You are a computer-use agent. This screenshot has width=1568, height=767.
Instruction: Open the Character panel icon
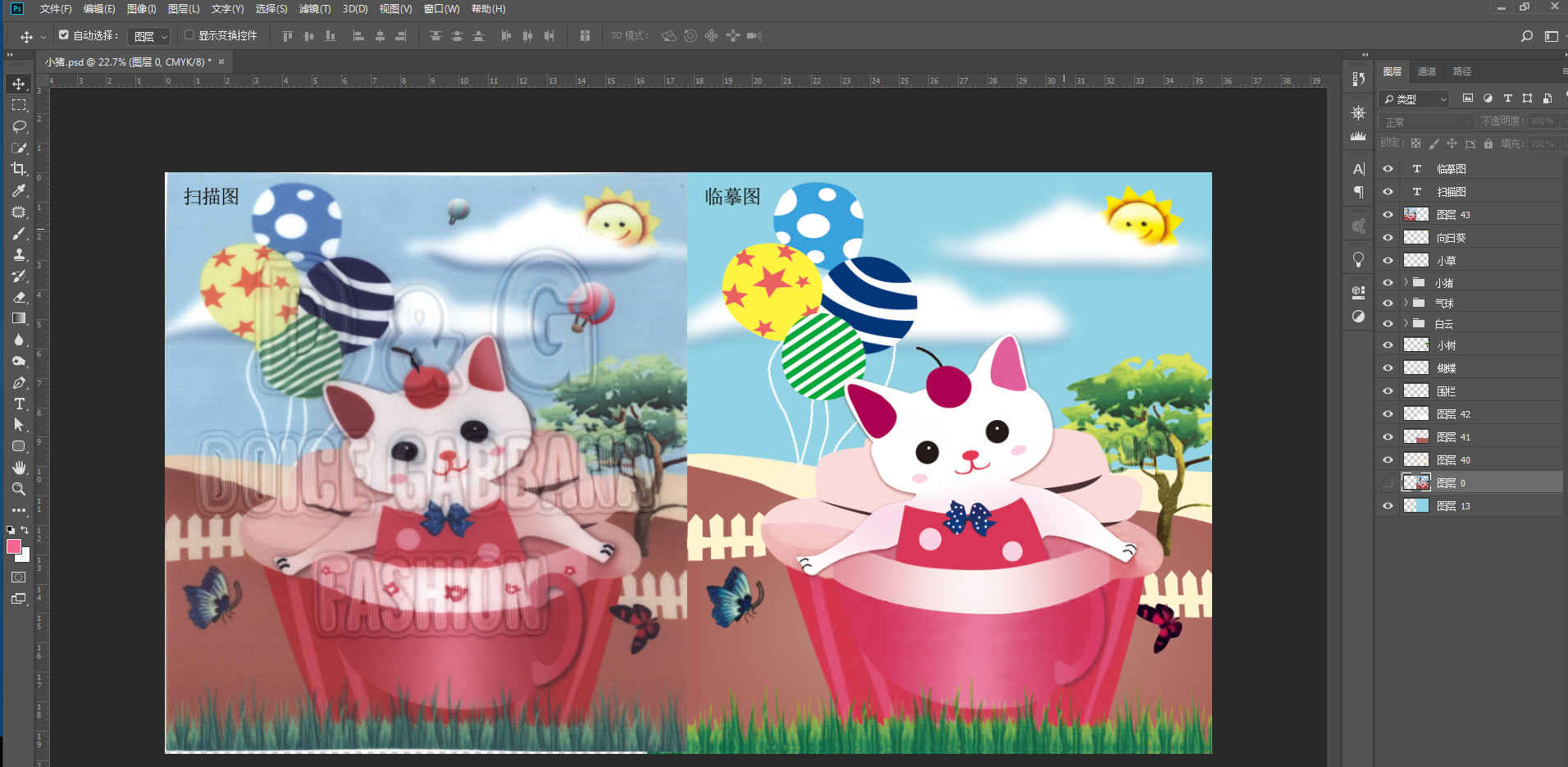click(x=1359, y=169)
